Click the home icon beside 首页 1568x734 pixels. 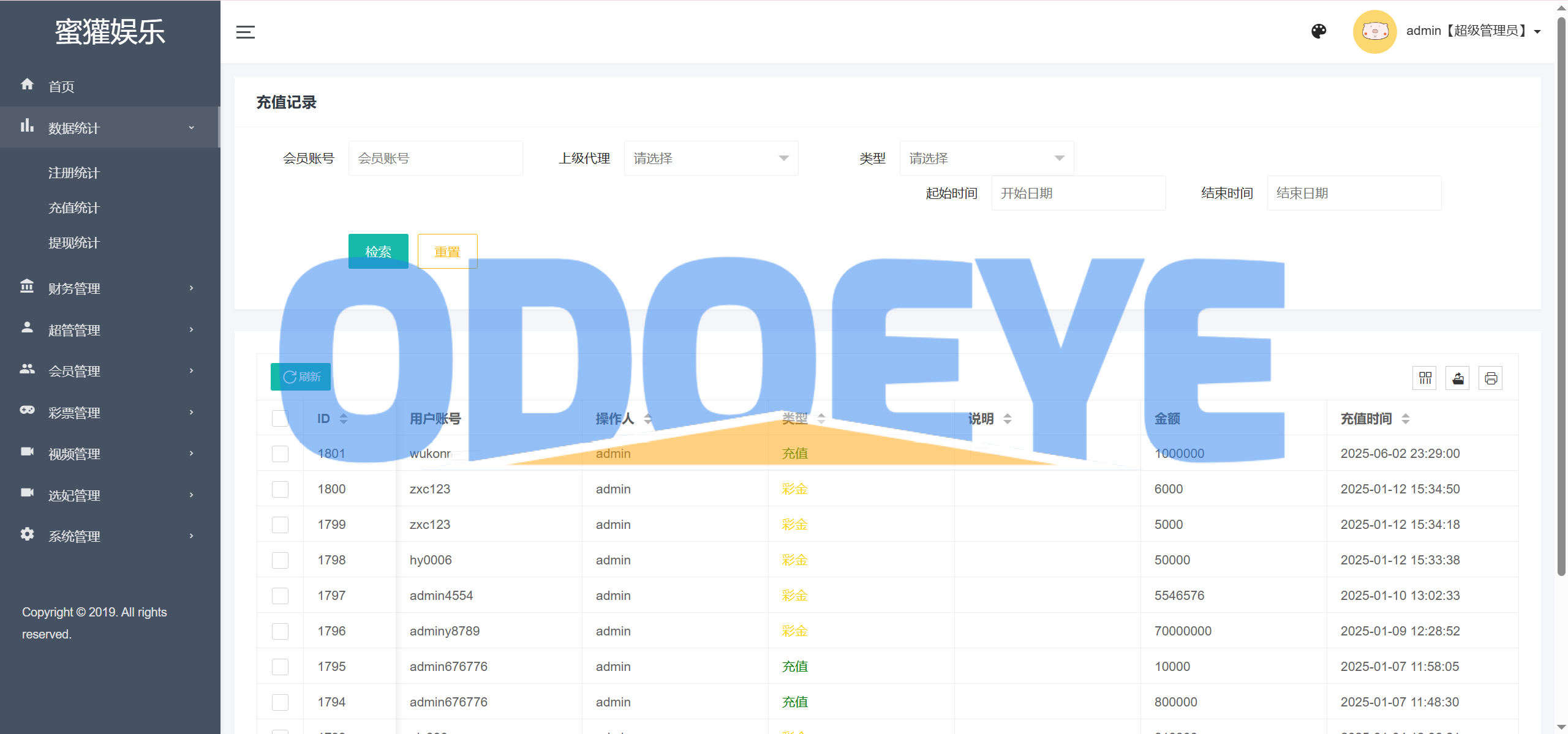pyautogui.click(x=27, y=84)
